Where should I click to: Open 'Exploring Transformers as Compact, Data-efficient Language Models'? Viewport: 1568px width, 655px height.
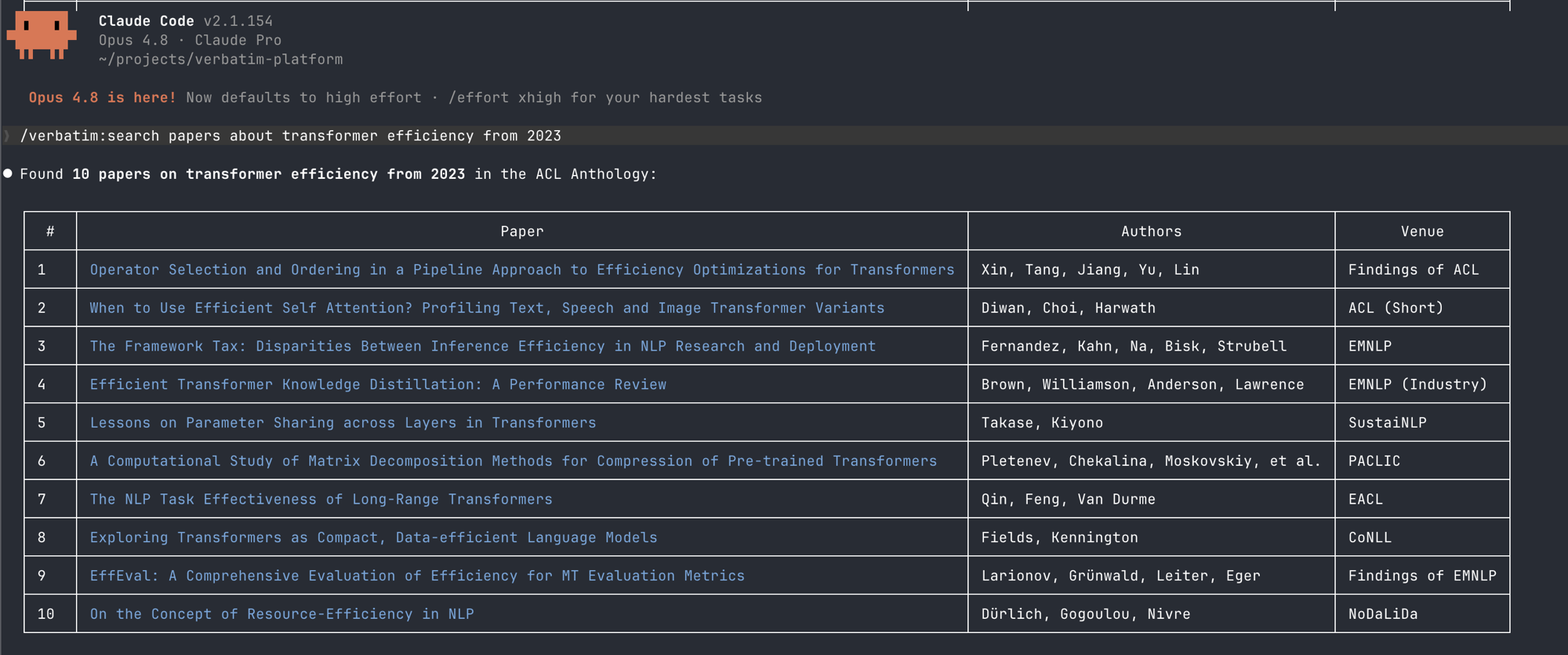click(x=373, y=538)
